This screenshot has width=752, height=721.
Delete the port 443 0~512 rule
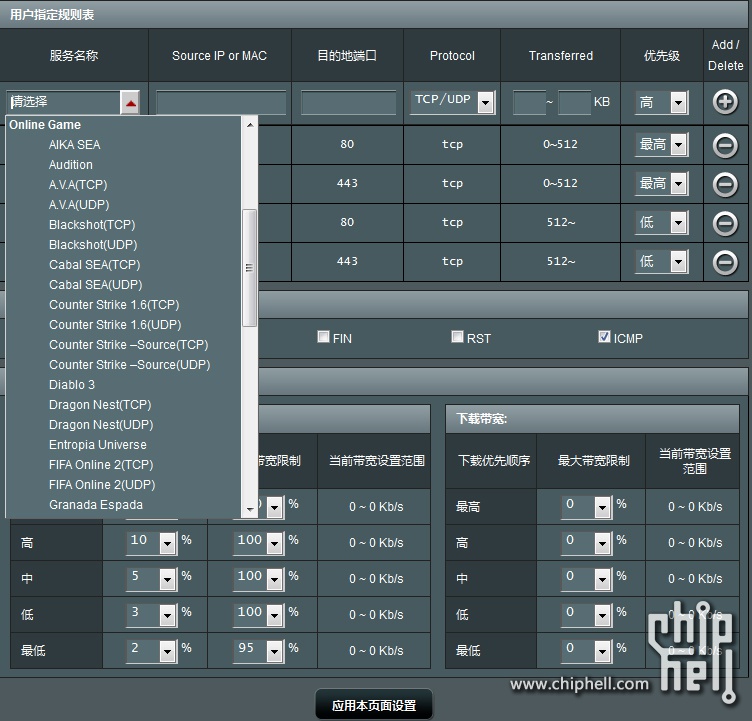[x=725, y=184]
